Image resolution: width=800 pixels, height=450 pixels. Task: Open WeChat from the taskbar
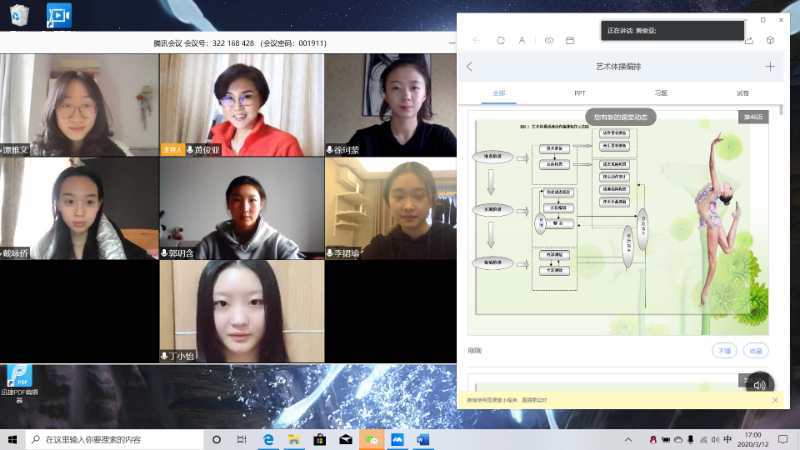point(371,439)
